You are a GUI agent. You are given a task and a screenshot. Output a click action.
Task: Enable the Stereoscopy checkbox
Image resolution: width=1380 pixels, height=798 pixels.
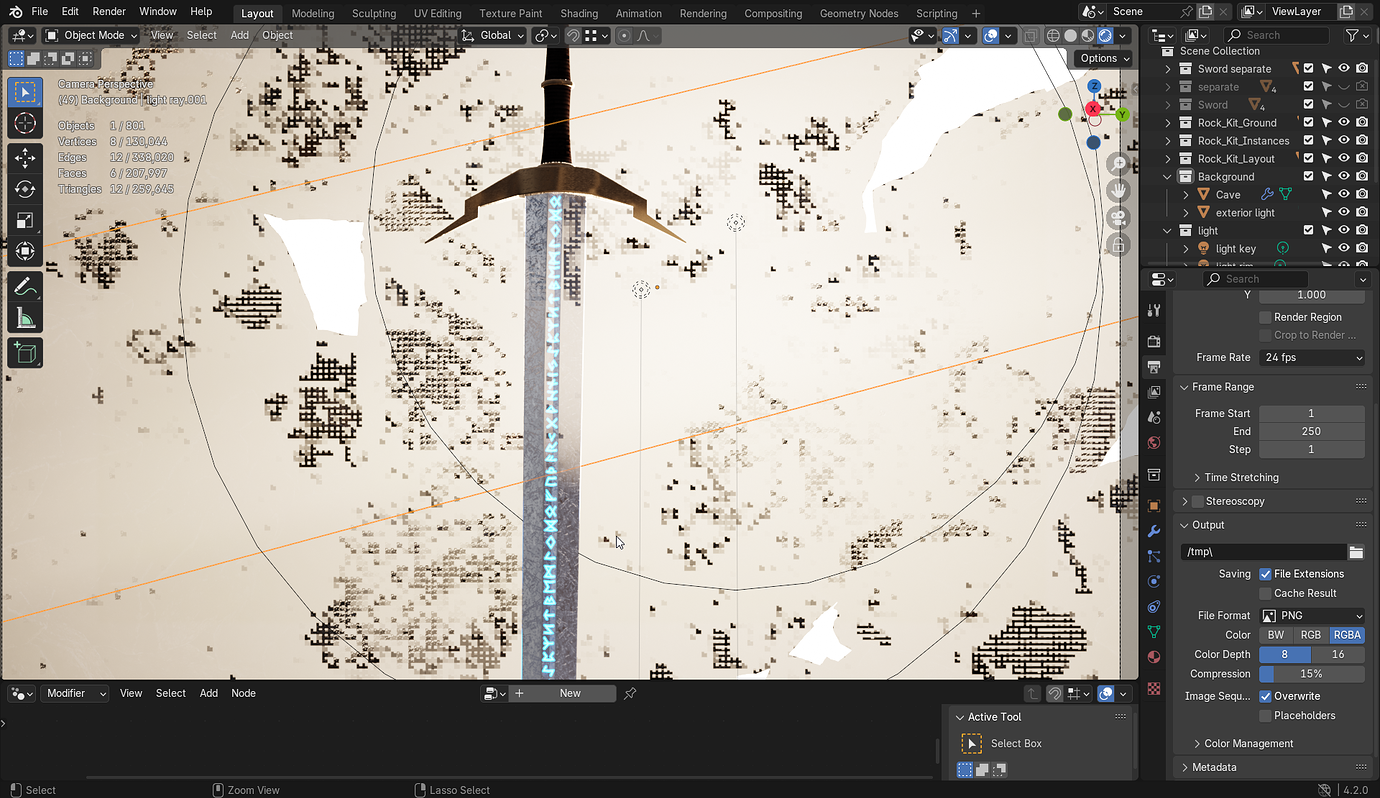(x=1198, y=501)
